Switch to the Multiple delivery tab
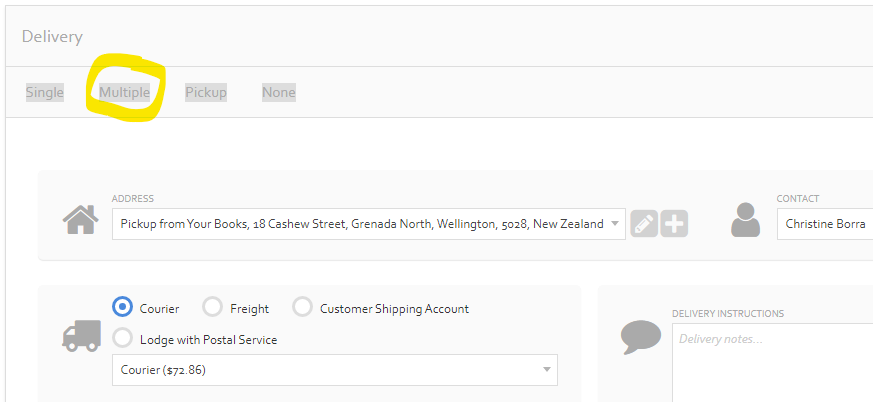The image size is (873, 402). pos(125,92)
